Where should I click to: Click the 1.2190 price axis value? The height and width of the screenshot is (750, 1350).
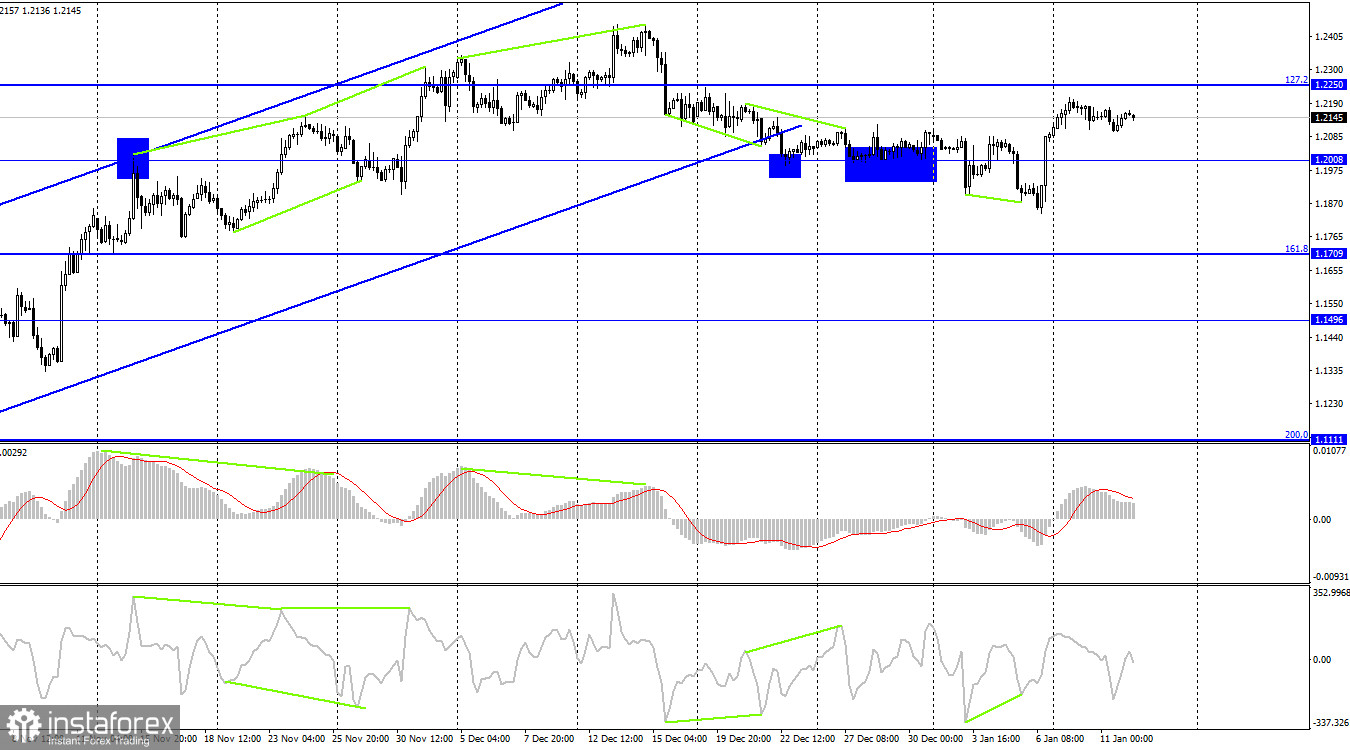click(x=1331, y=103)
